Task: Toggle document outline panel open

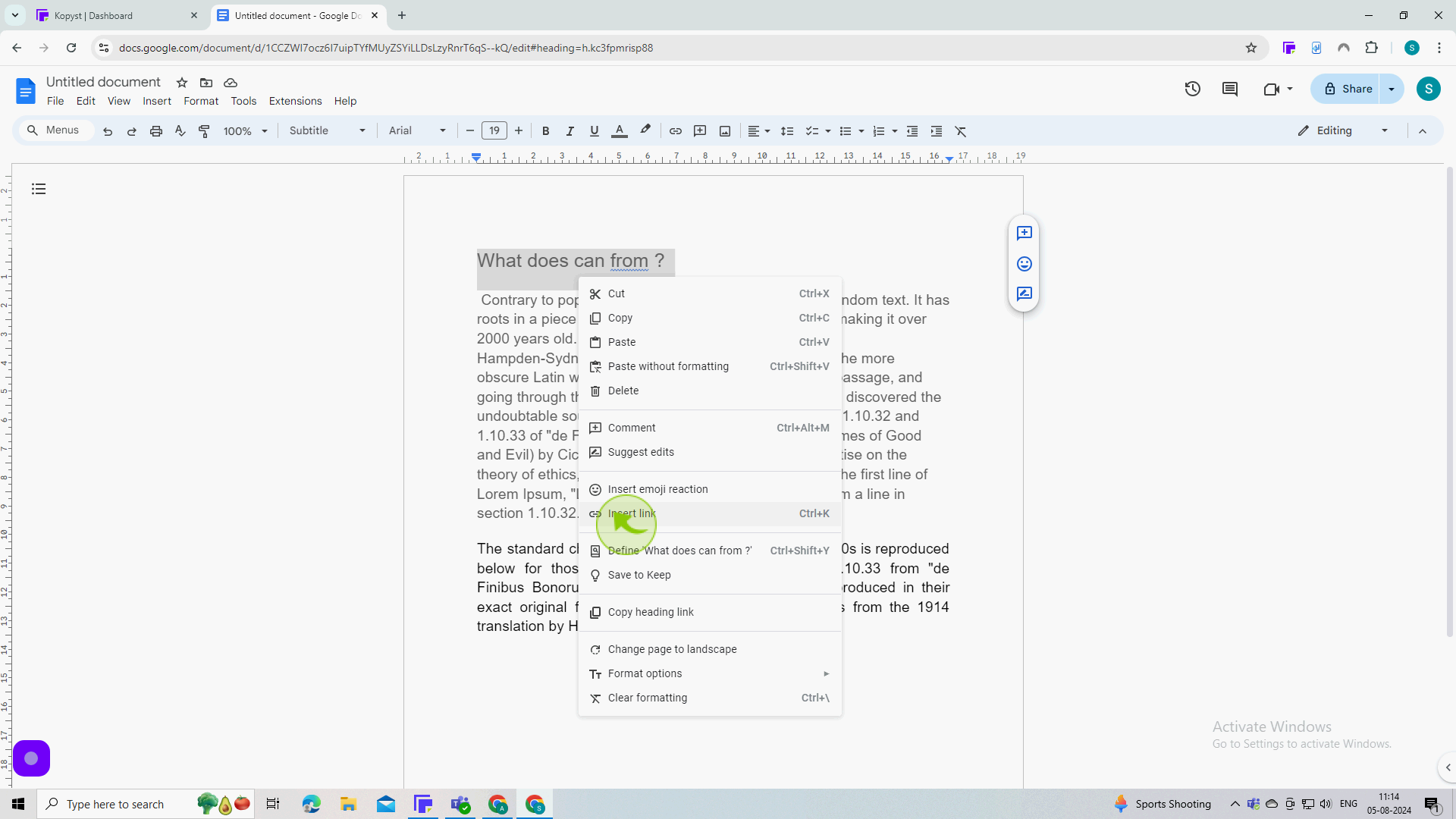Action: coord(39,189)
